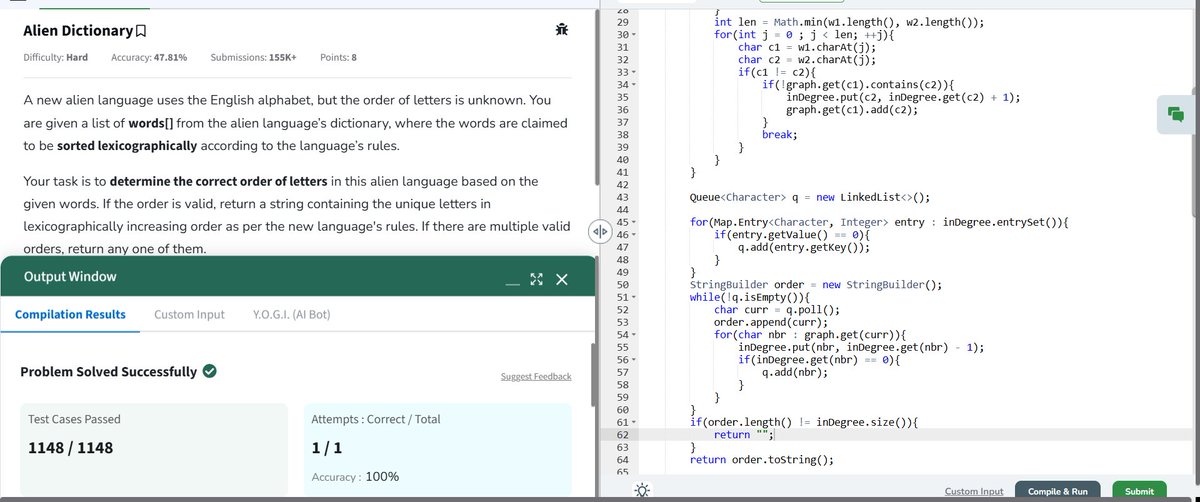Click the break; statement in code
The image size is (1200, 502).
(x=778, y=135)
